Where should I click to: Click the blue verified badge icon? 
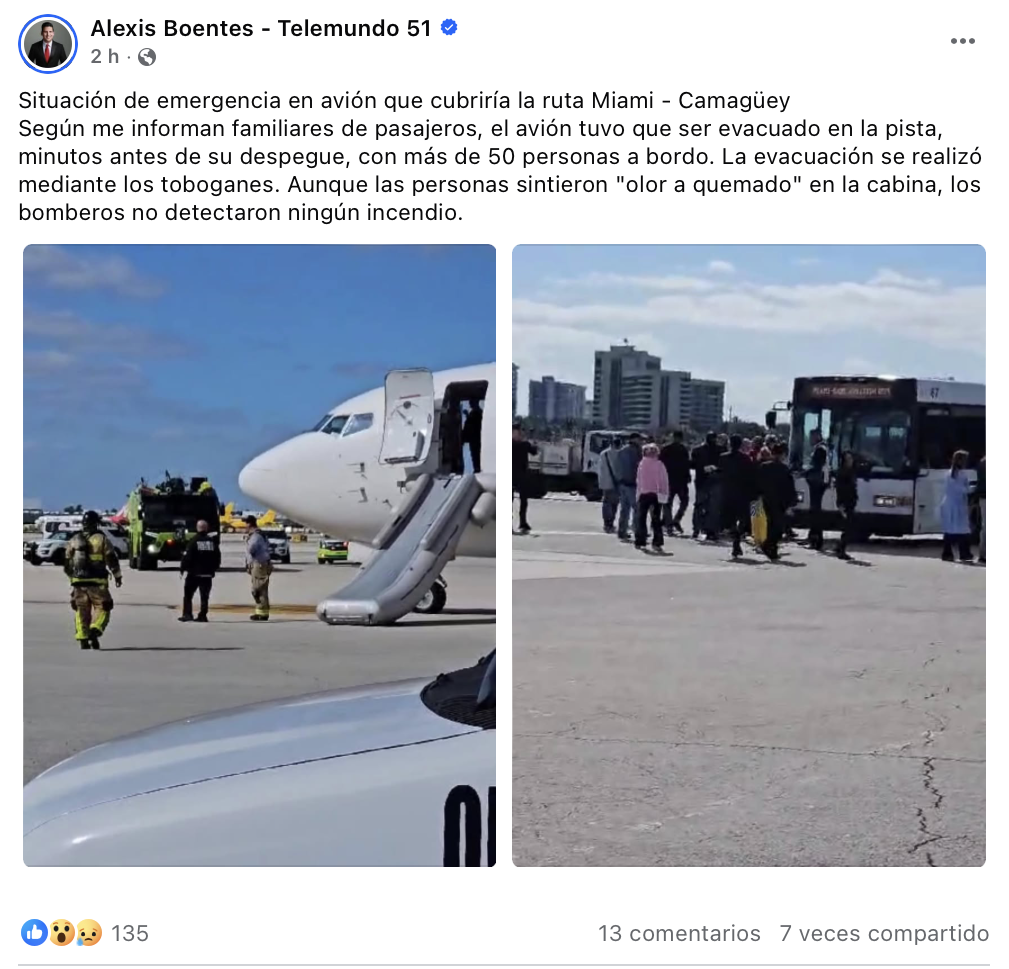pos(449,27)
